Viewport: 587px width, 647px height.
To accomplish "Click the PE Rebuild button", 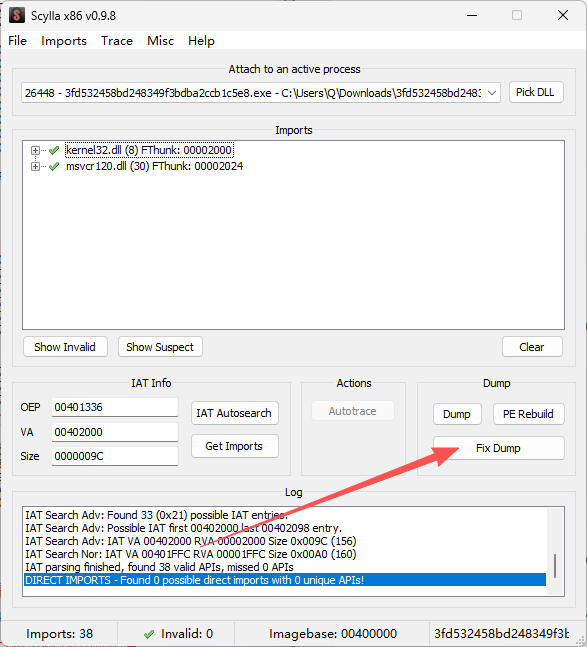I will (528, 414).
